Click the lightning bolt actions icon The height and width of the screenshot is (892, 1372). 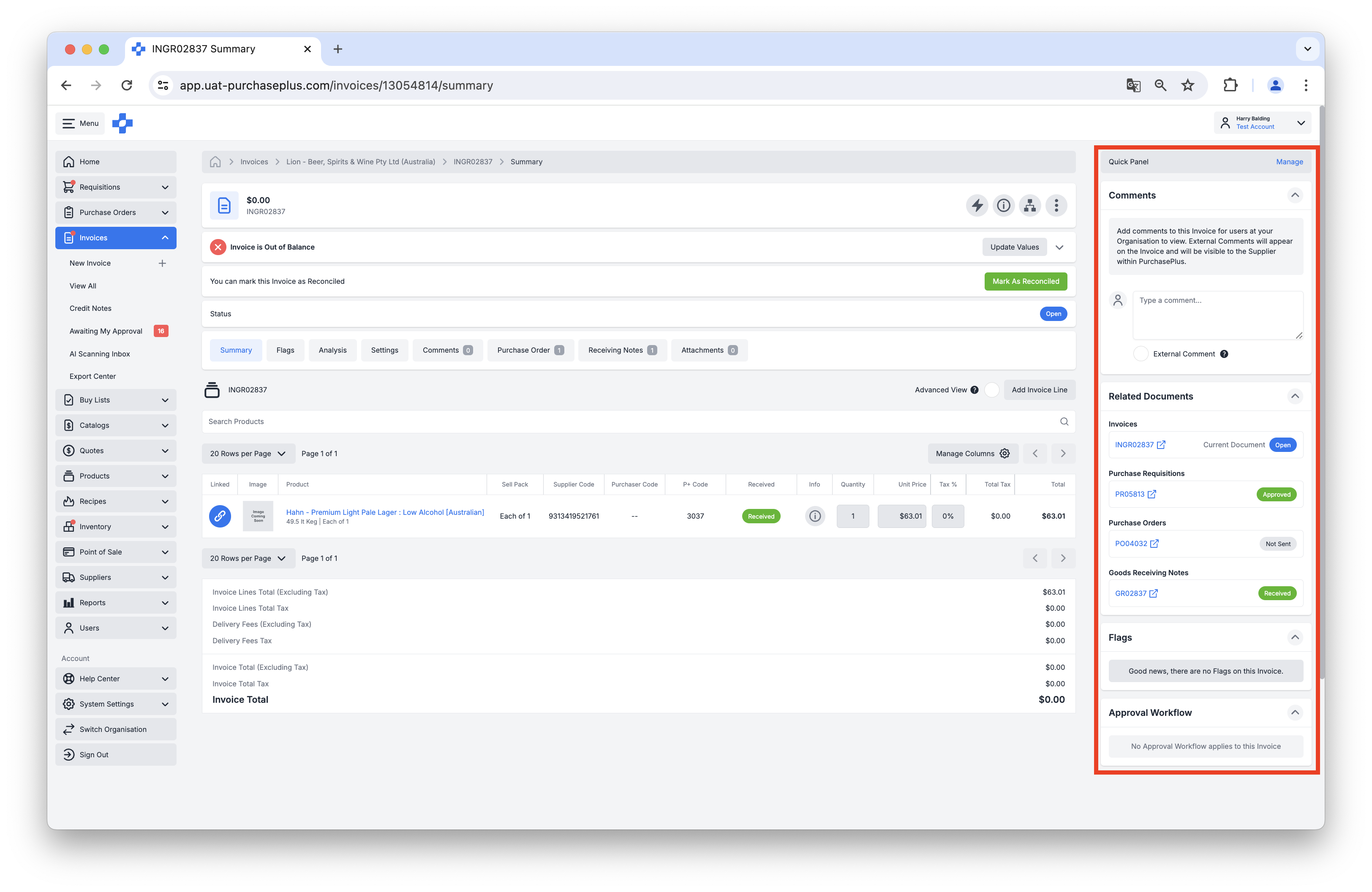977,206
